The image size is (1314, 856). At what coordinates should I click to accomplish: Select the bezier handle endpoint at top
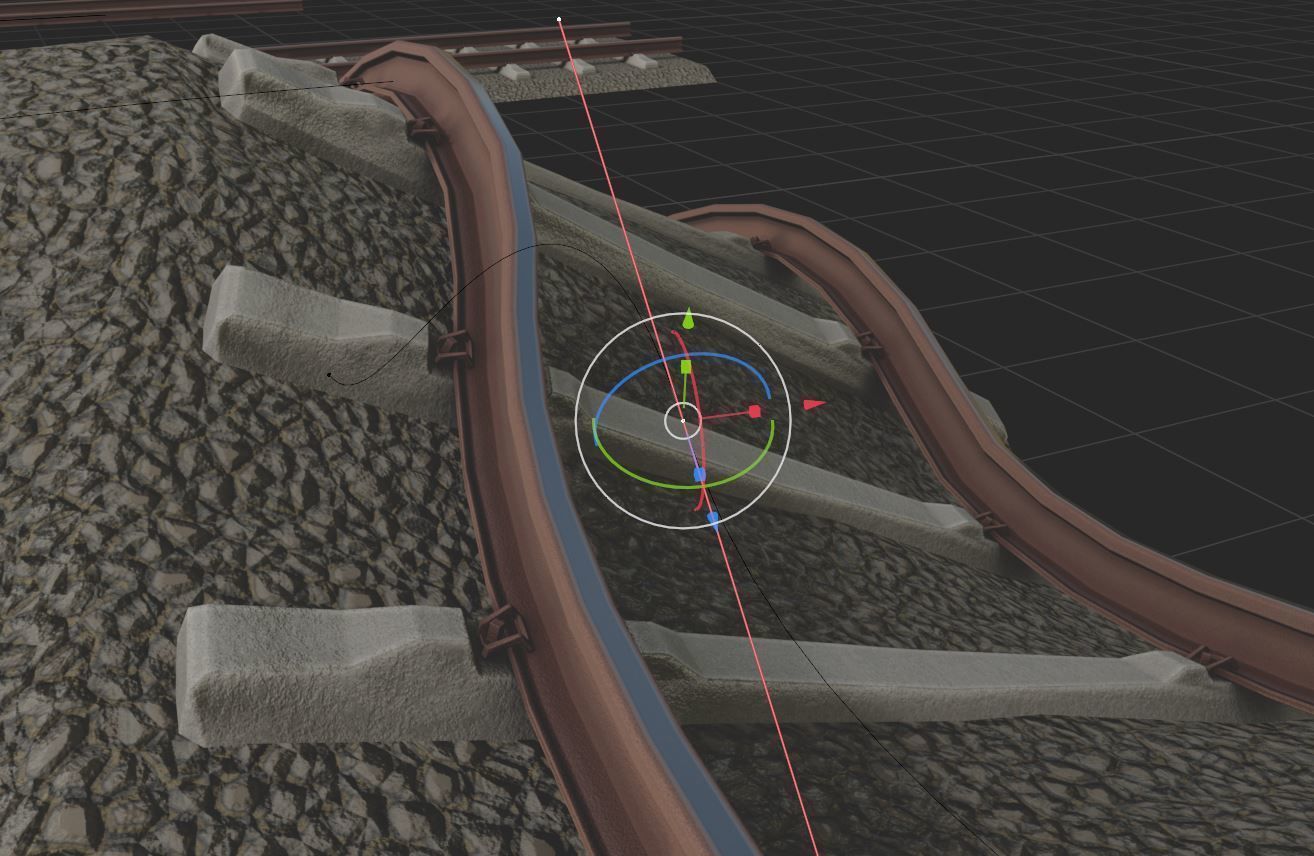(x=559, y=19)
